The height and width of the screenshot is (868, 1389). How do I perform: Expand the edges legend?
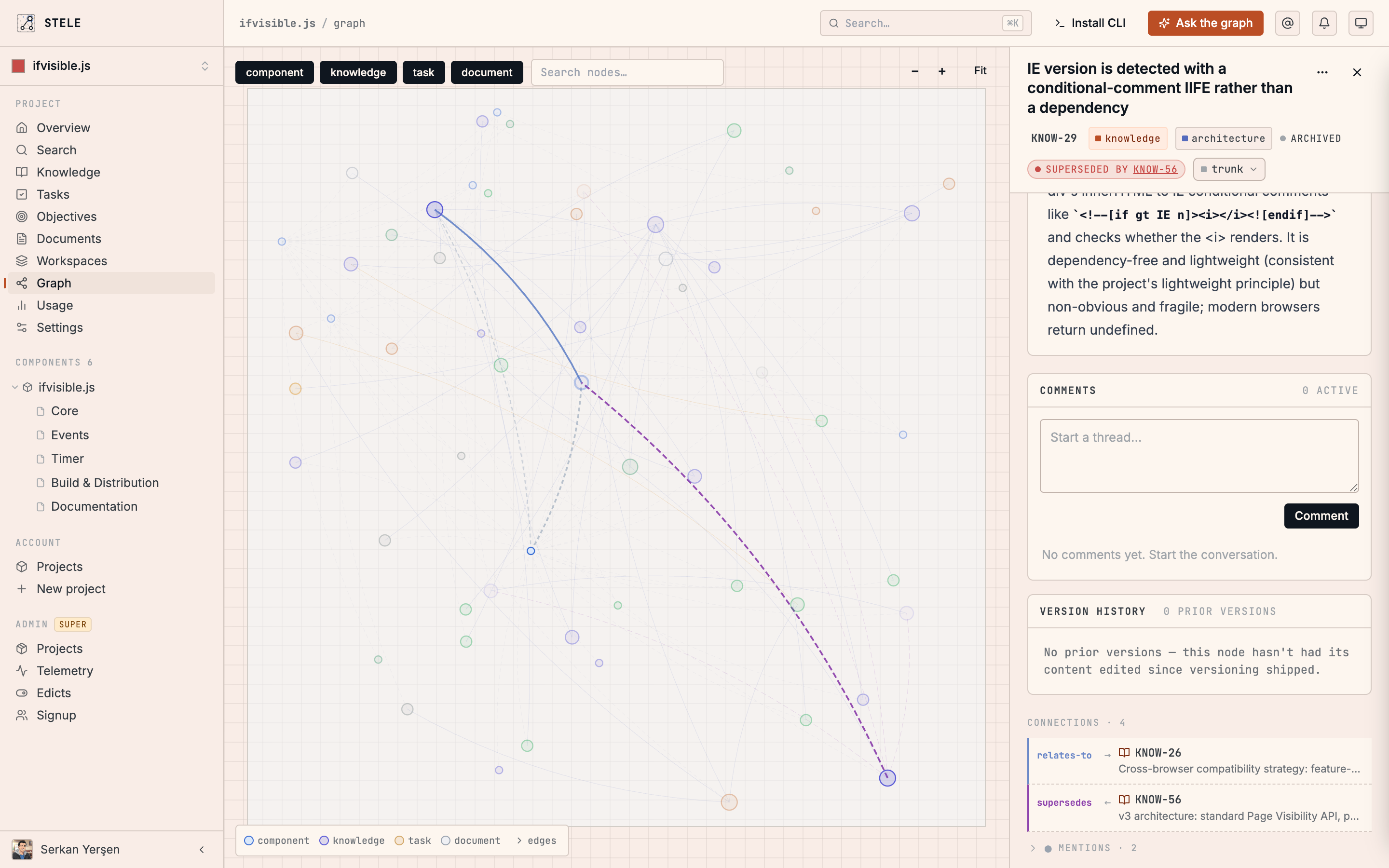[x=536, y=841]
